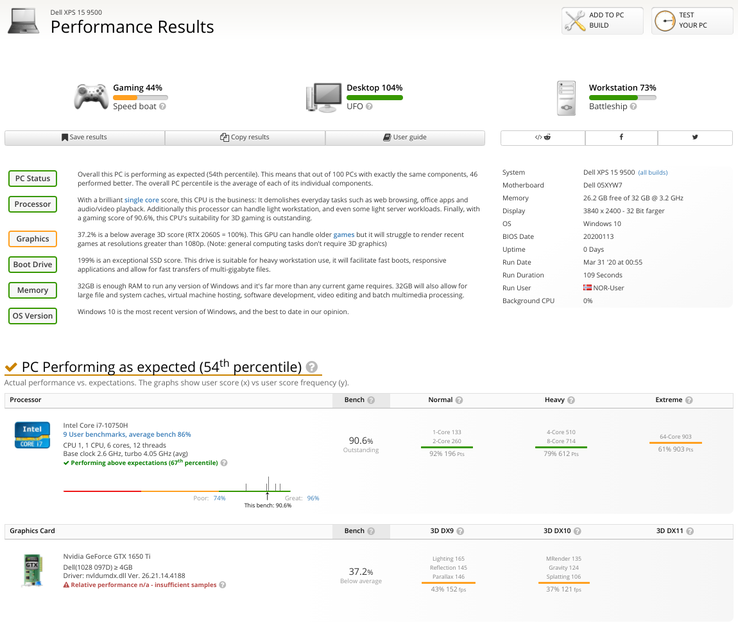The width and height of the screenshot is (738, 623).
Task: Click the Desktop 104% progress bar
Action: tap(375, 97)
